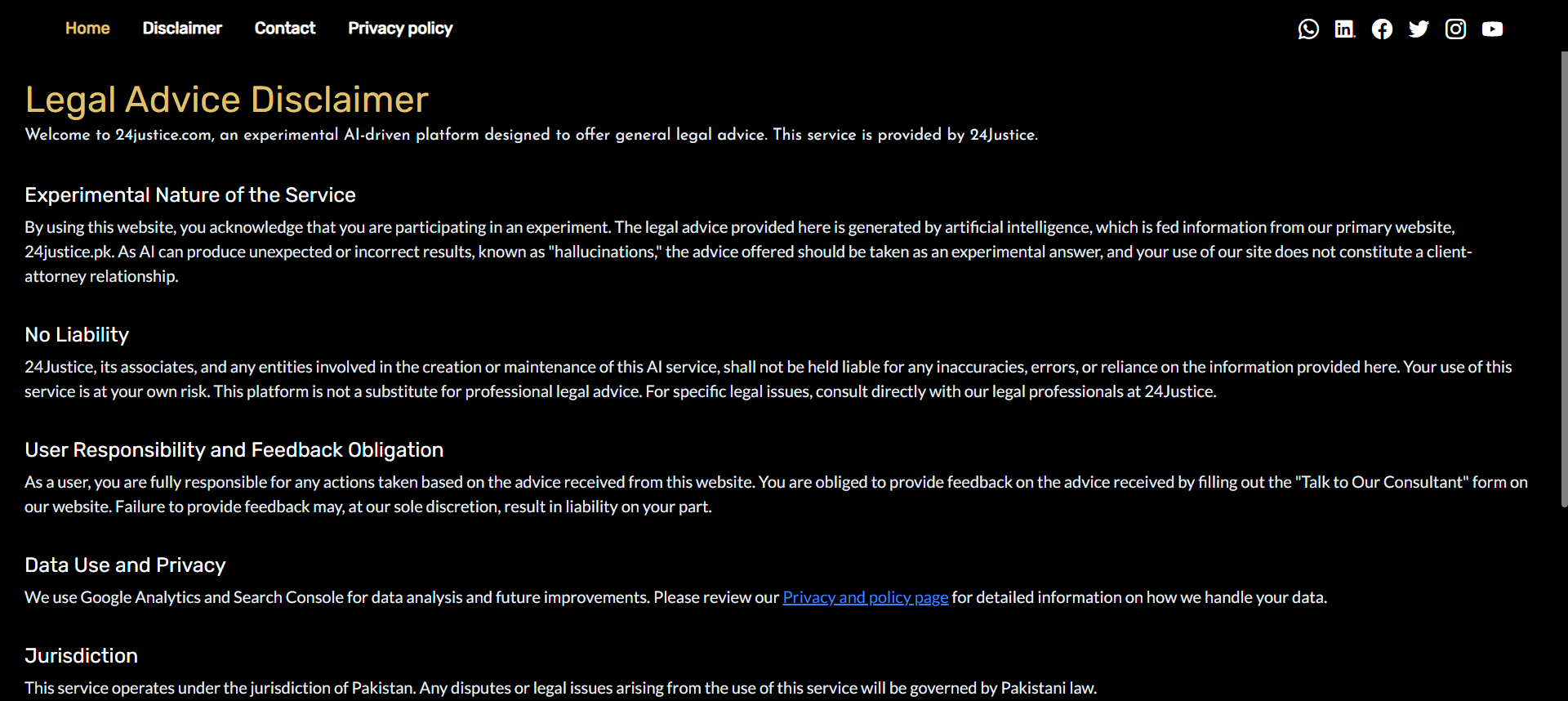Open the Disclaimer nav item

click(182, 28)
